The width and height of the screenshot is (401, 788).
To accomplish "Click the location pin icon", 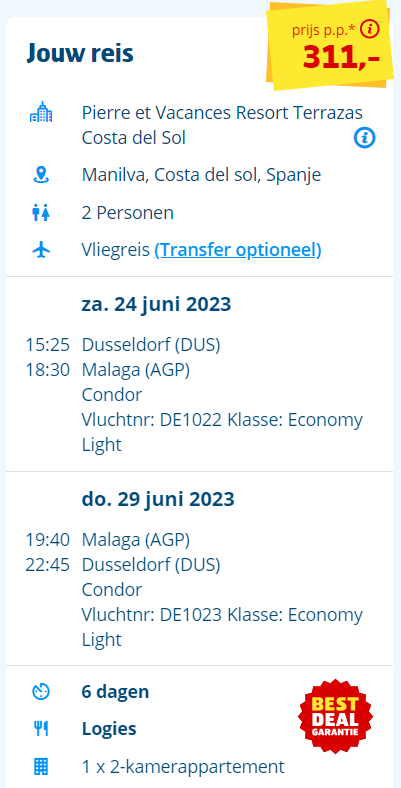I will [41, 175].
